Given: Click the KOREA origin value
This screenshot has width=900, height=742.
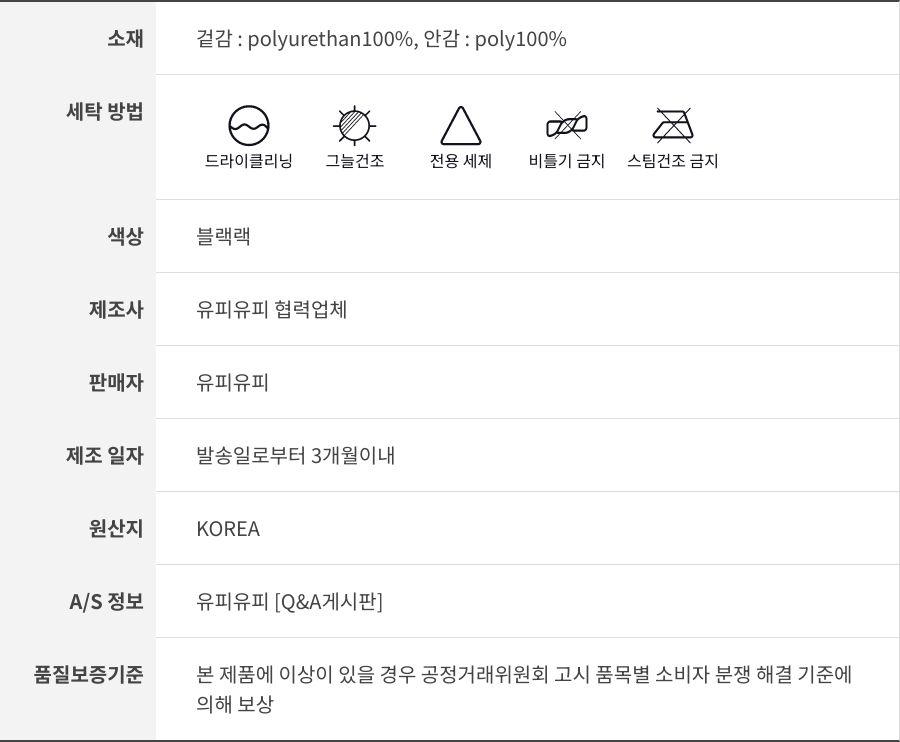Looking at the screenshot, I should tap(228, 529).
